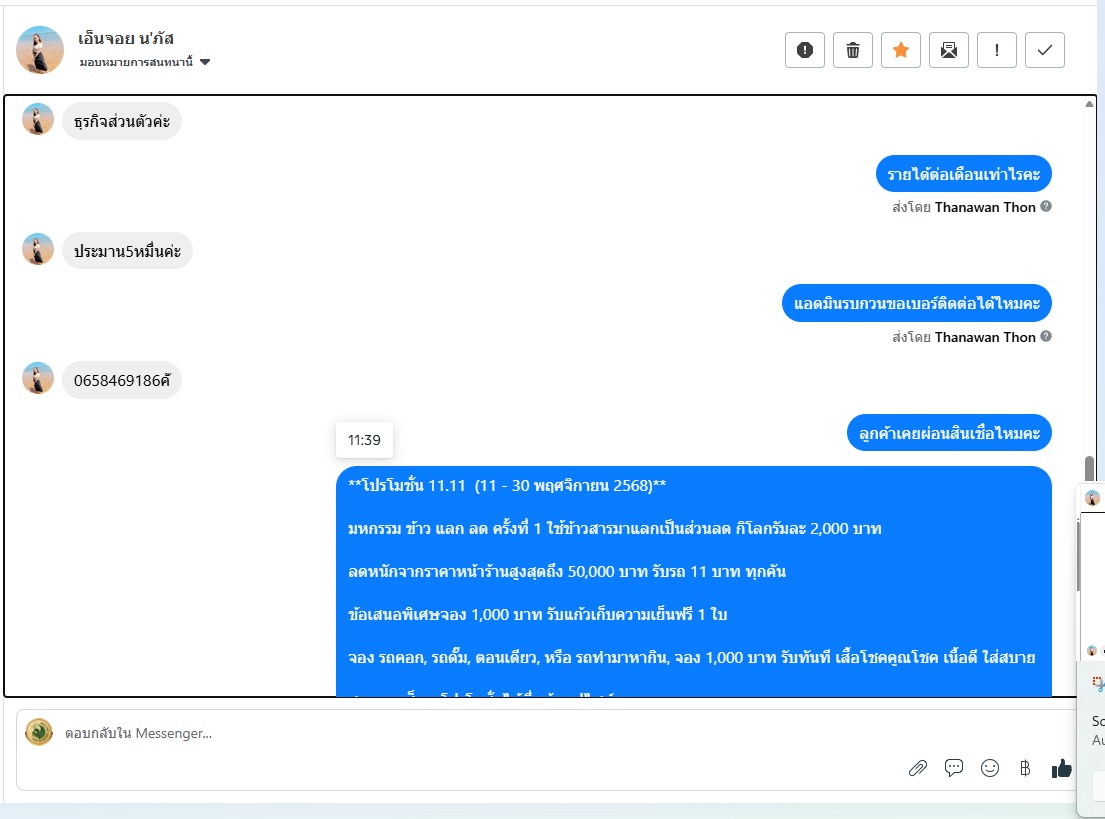Mark conversation as unread with envelope icon
1105x819 pixels.
point(949,50)
